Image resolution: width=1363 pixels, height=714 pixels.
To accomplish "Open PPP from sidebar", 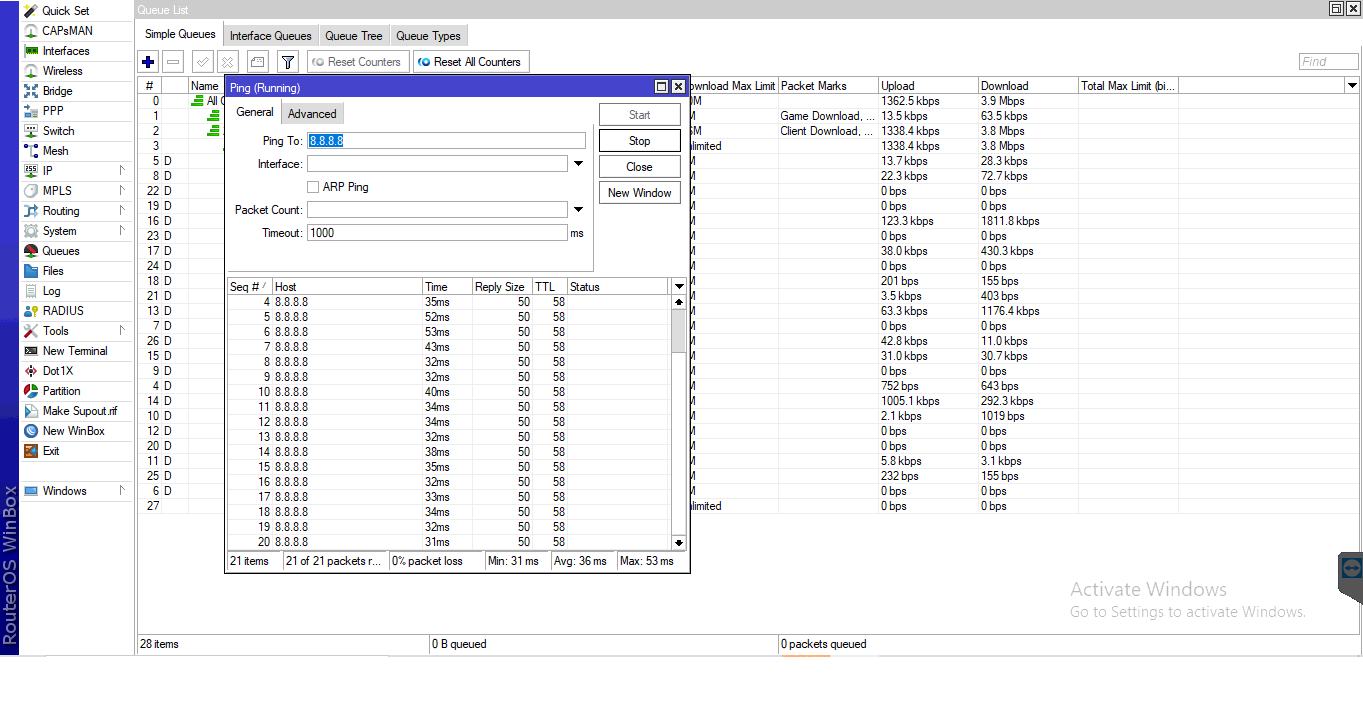I will (52, 111).
